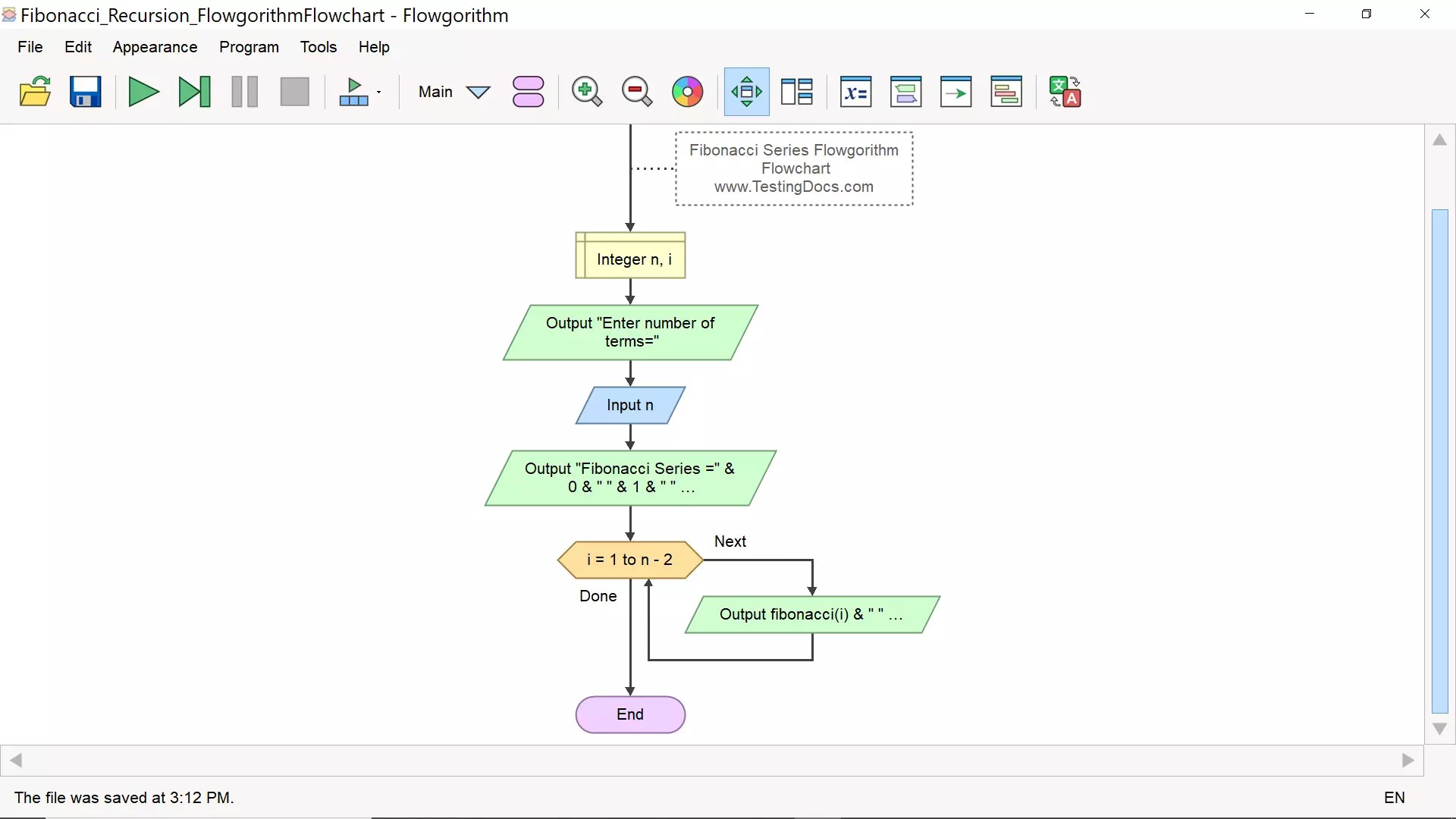
Task: Toggle the tile windows layout button
Action: coord(797,92)
